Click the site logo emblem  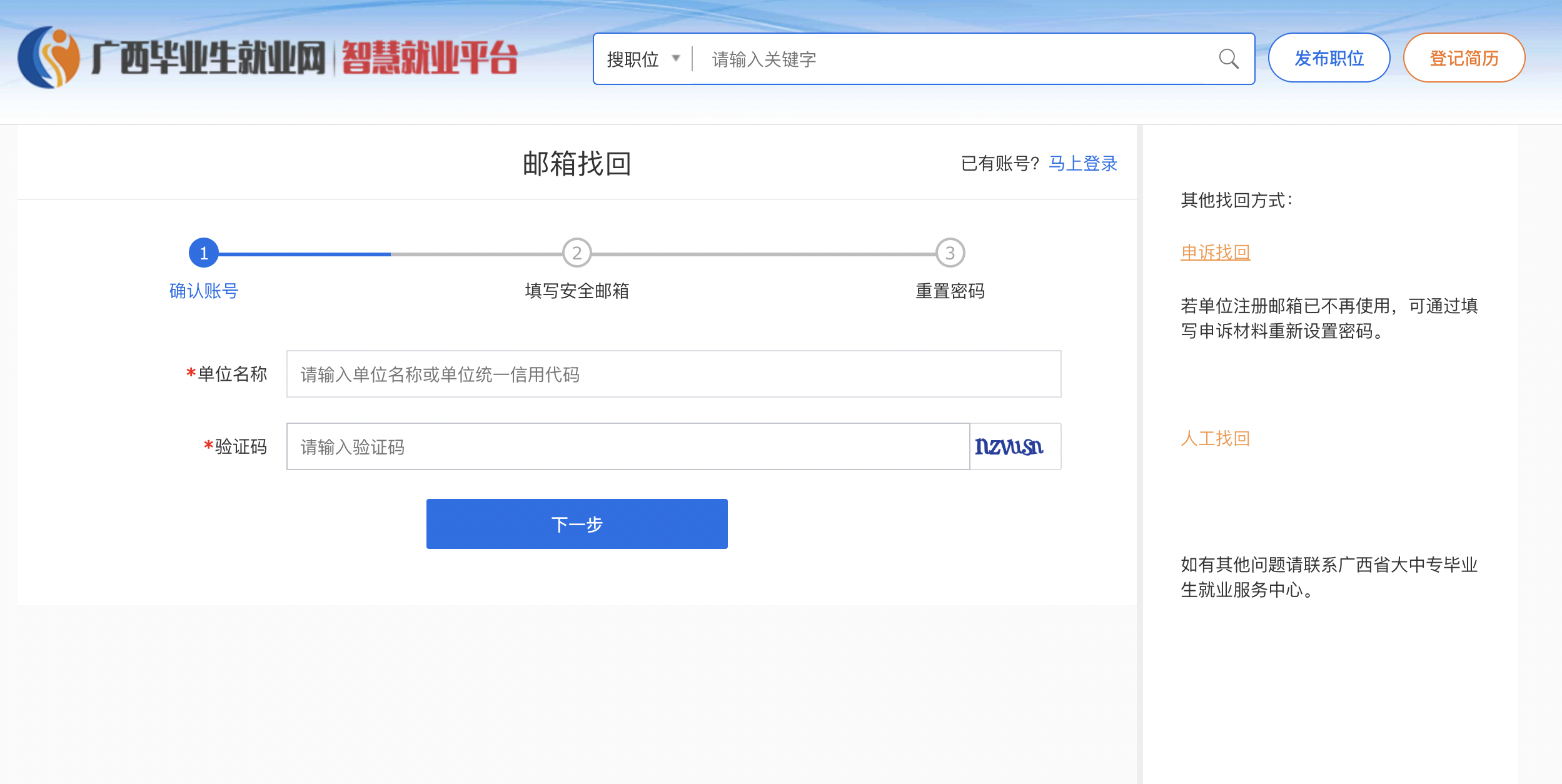tap(49, 58)
